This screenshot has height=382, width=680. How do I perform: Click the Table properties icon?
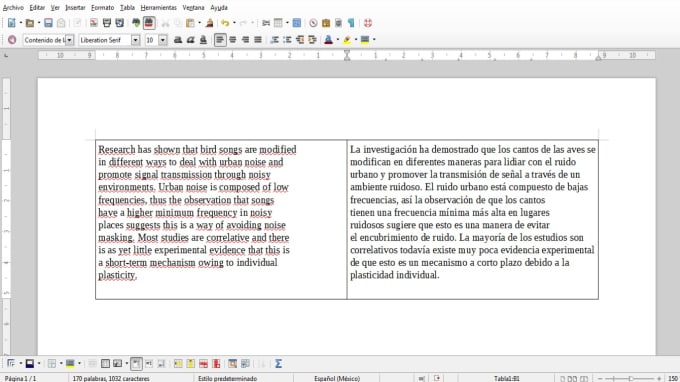[245, 363]
